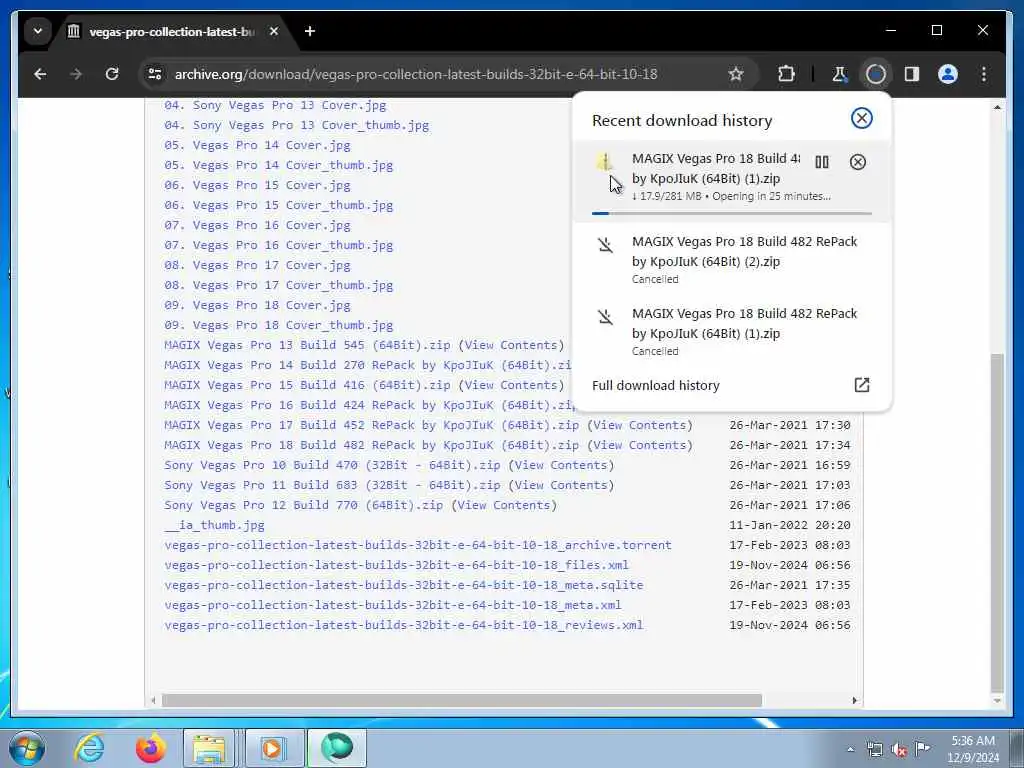Download MAGIX Vegas Pro 18 Build 482 zip

(372, 445)
